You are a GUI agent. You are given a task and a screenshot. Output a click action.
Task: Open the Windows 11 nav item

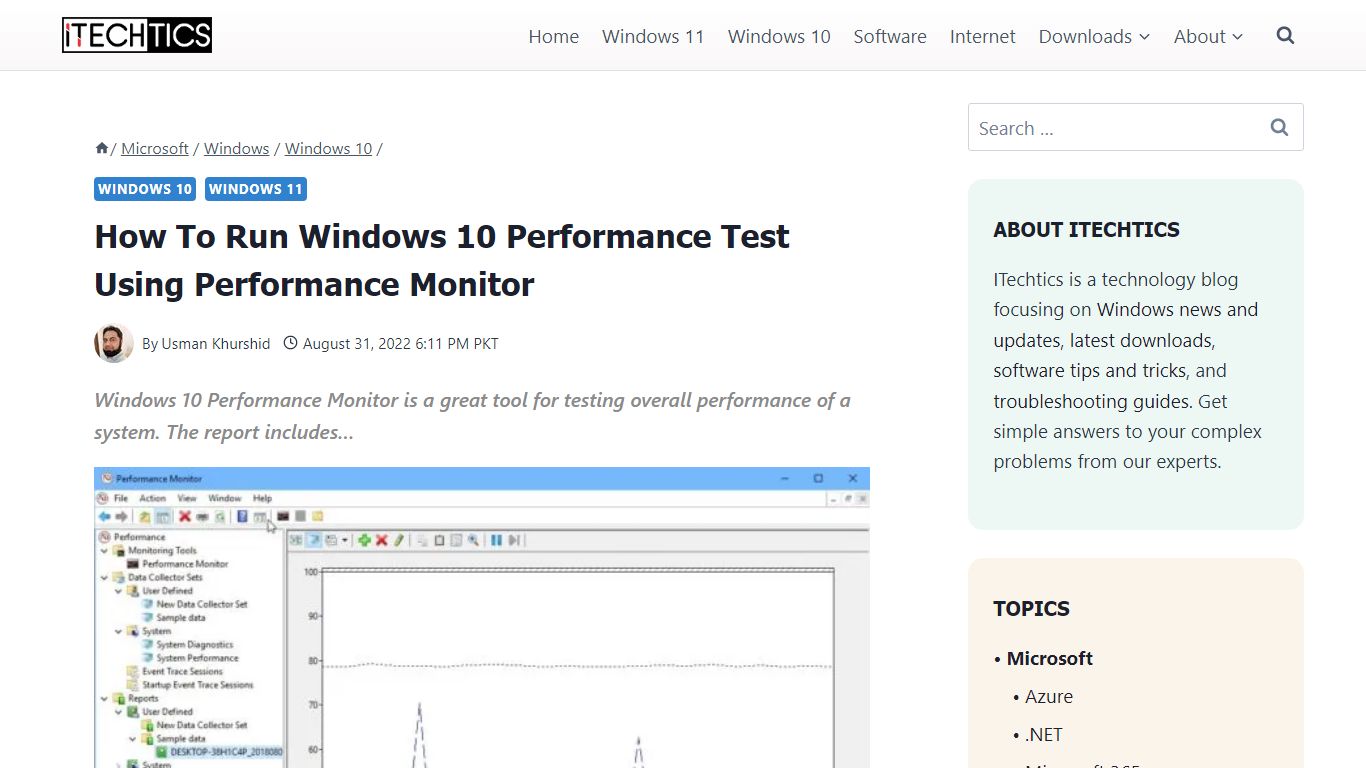pyautogui.click(x=653, y=36)
